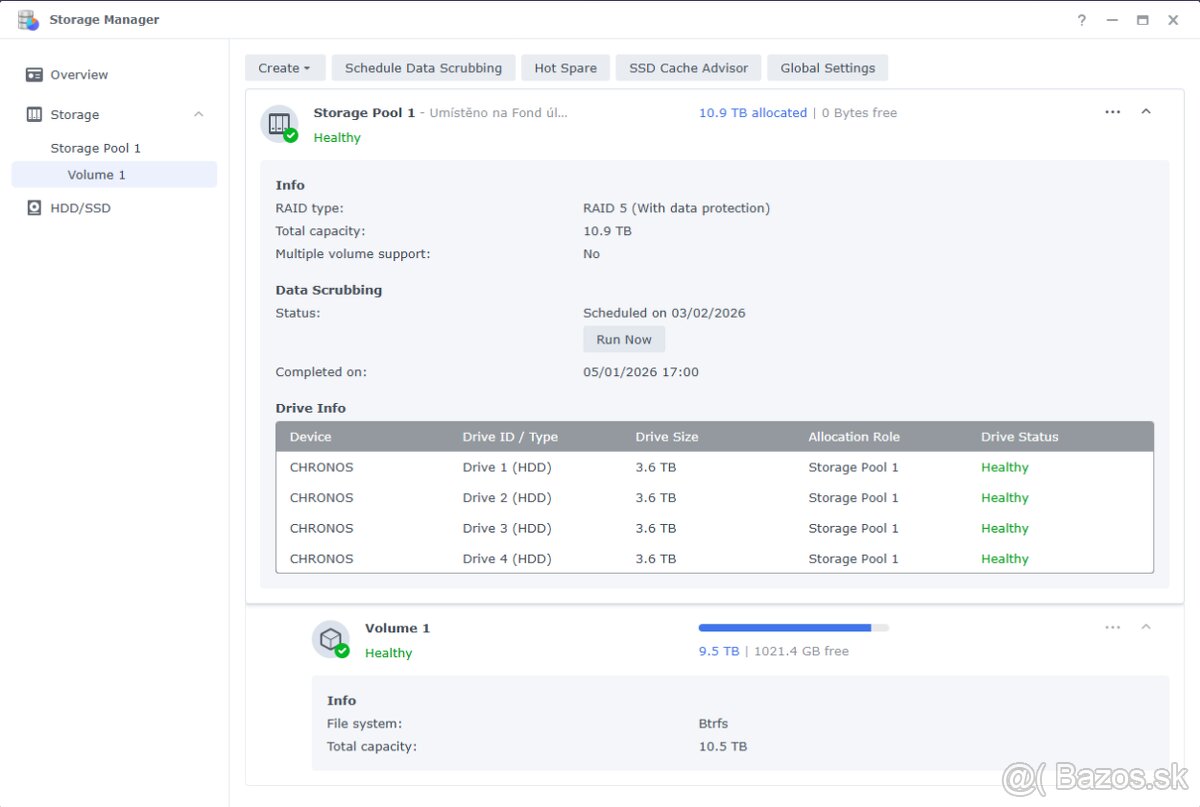
Task: Collapse the Storage tree in the sidebar
Action: coord(197,114)
